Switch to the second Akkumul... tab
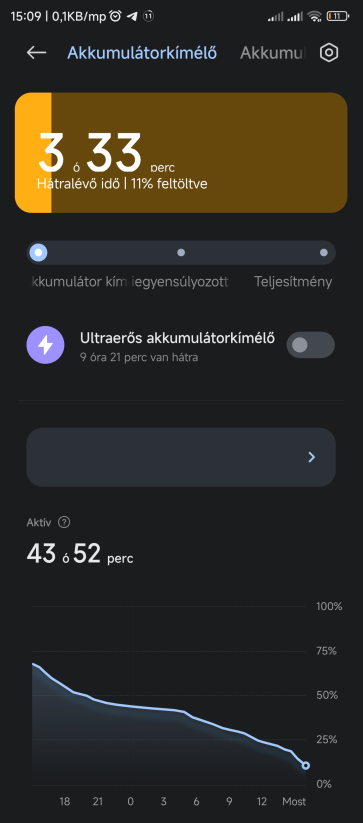Viewport: 363px width, 823px height. pos(273,53)
